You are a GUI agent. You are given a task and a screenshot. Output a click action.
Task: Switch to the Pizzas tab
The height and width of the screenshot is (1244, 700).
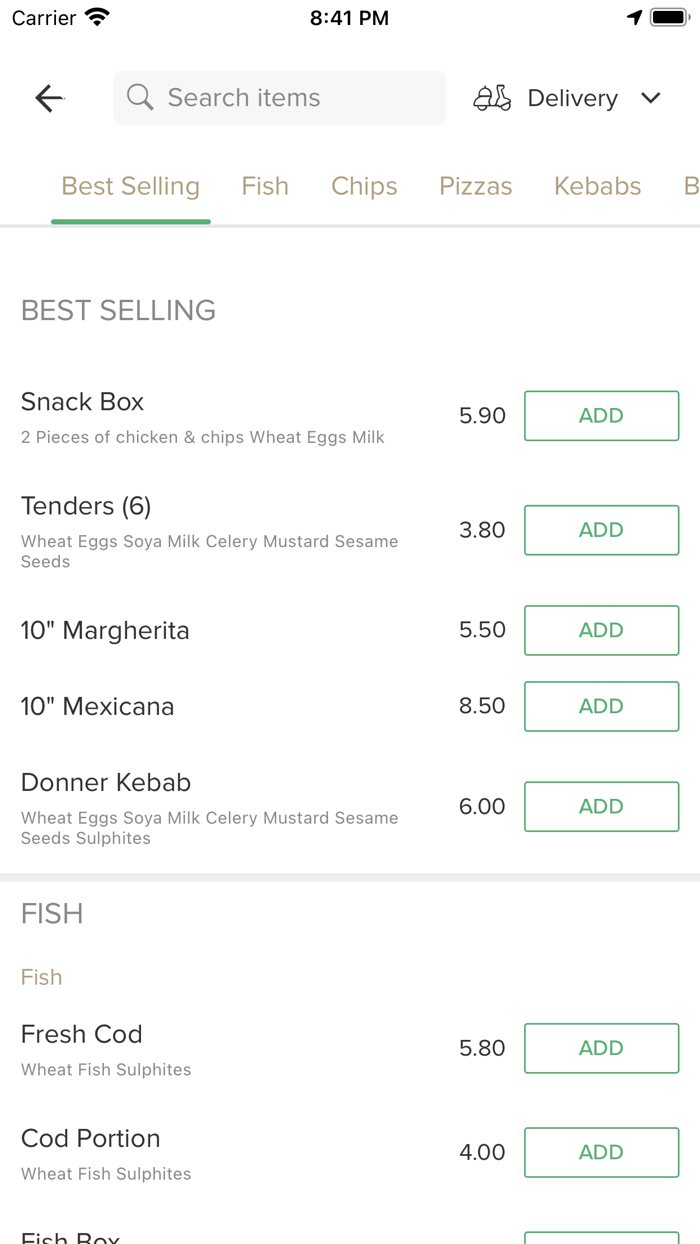[475, 186]
